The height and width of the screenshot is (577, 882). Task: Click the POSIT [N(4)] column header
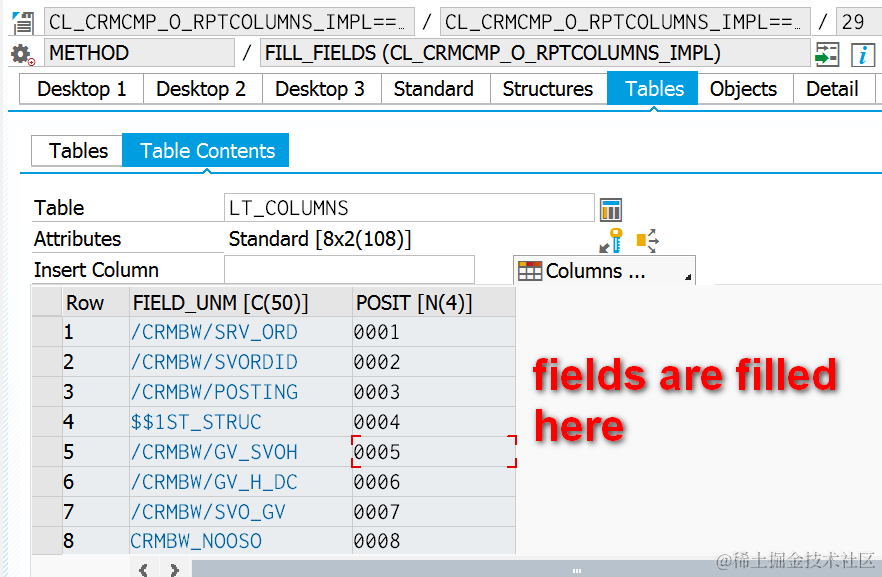pos(434,303)
